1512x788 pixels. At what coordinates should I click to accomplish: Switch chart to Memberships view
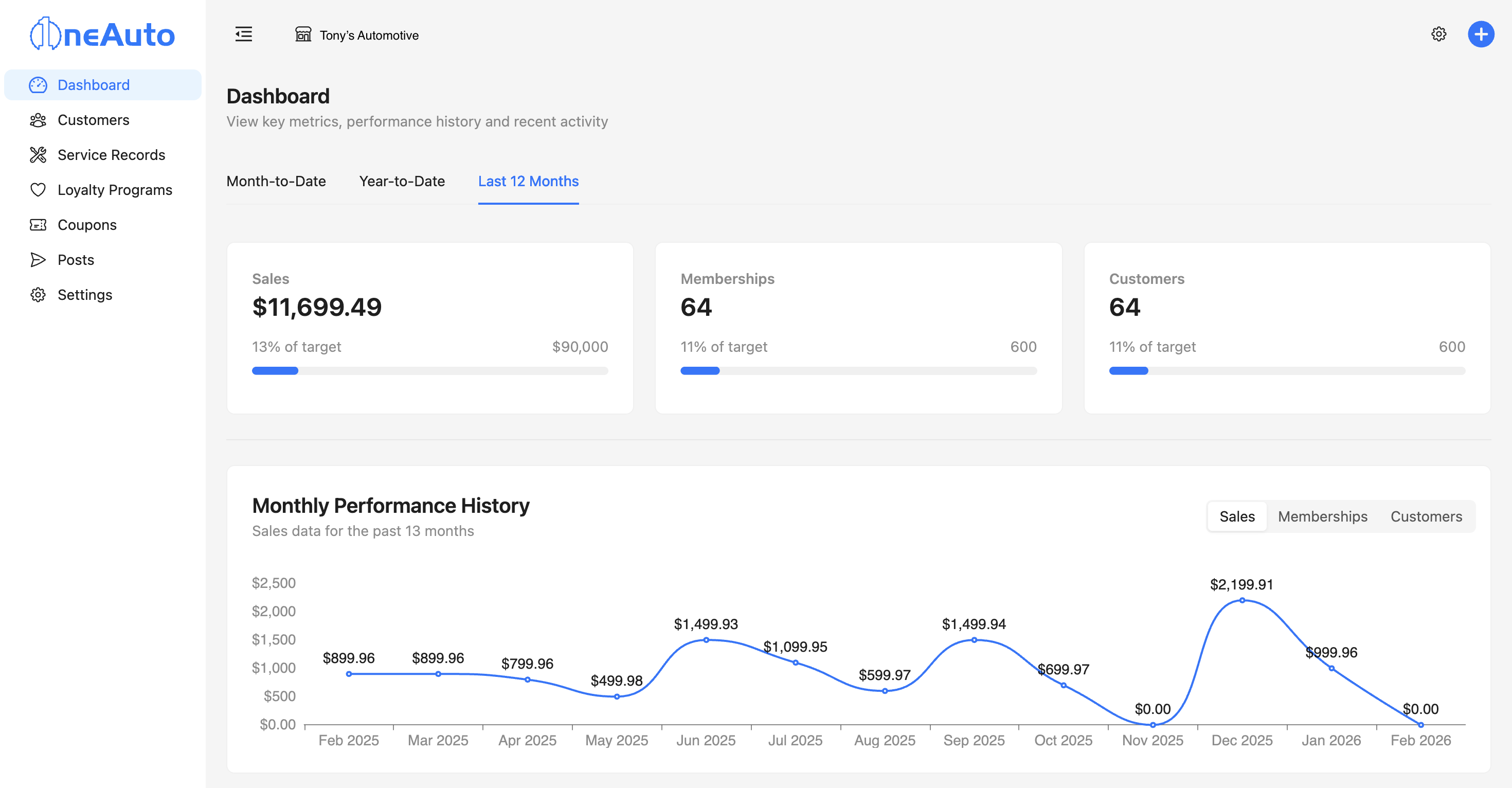[x=1322, y=517]
